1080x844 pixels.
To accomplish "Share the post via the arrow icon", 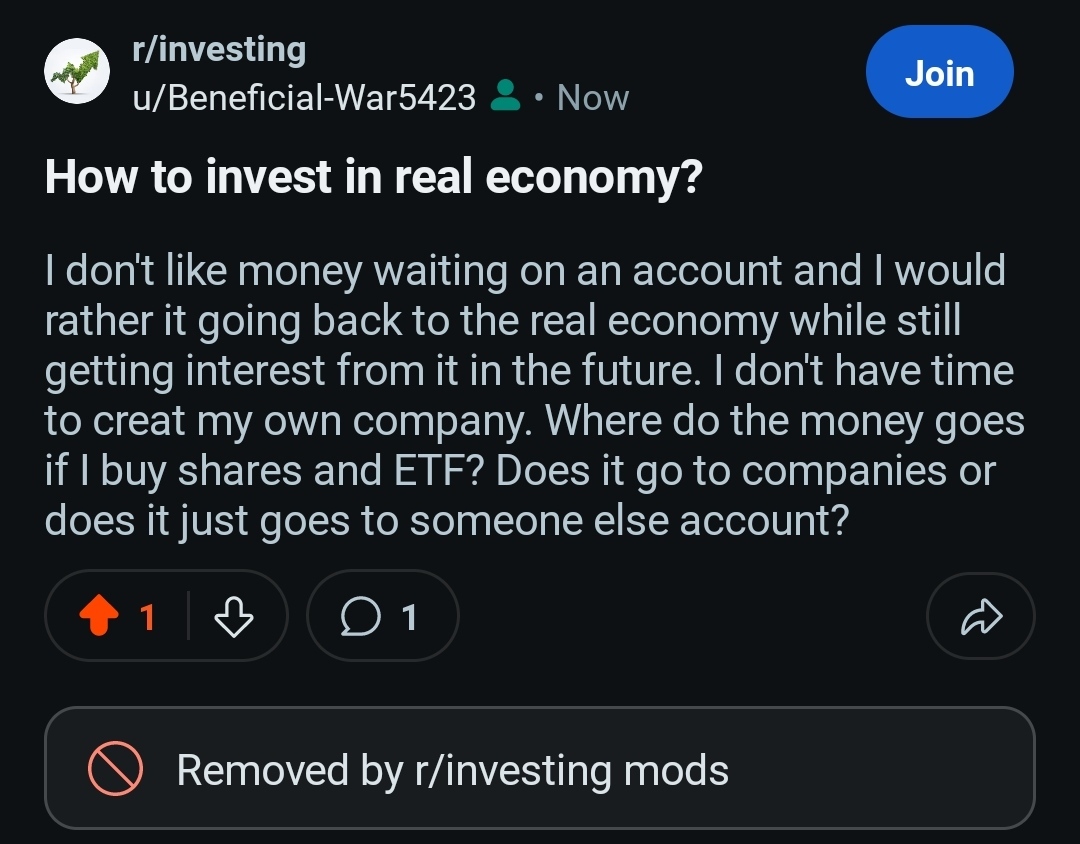I will click(x=980, y=618).
